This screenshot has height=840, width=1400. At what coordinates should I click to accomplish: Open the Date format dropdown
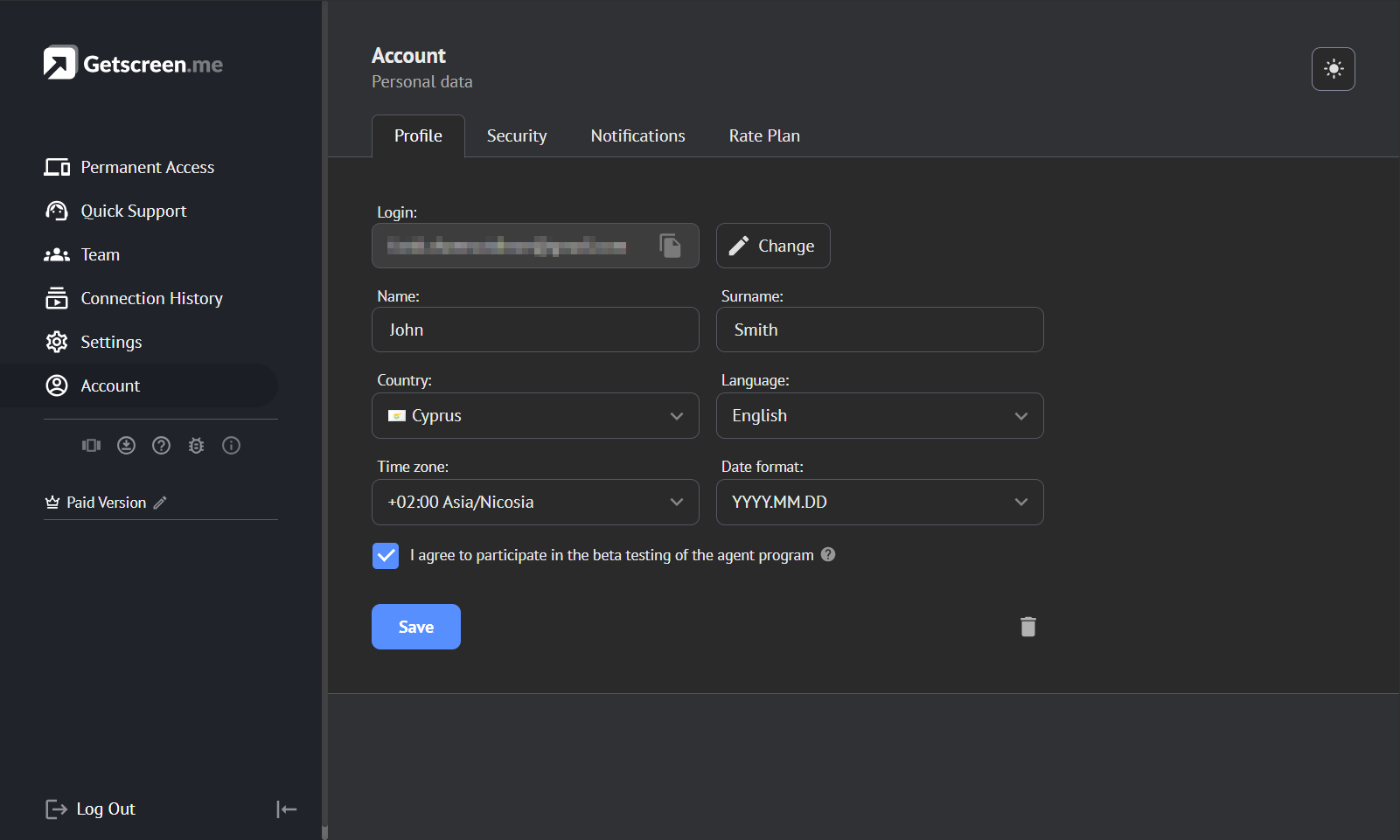tap(879, 503)
